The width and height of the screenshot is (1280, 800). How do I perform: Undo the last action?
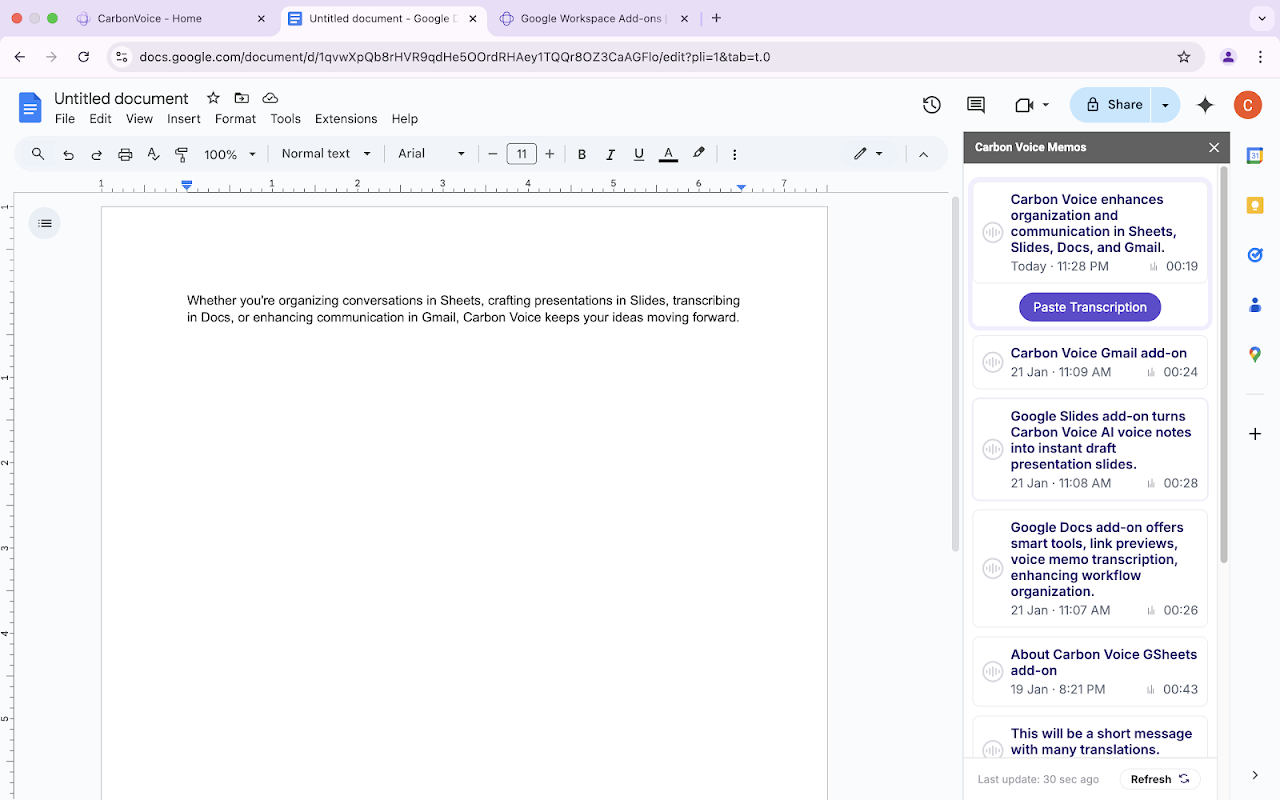pyautogui.click(x=68, y=154)
